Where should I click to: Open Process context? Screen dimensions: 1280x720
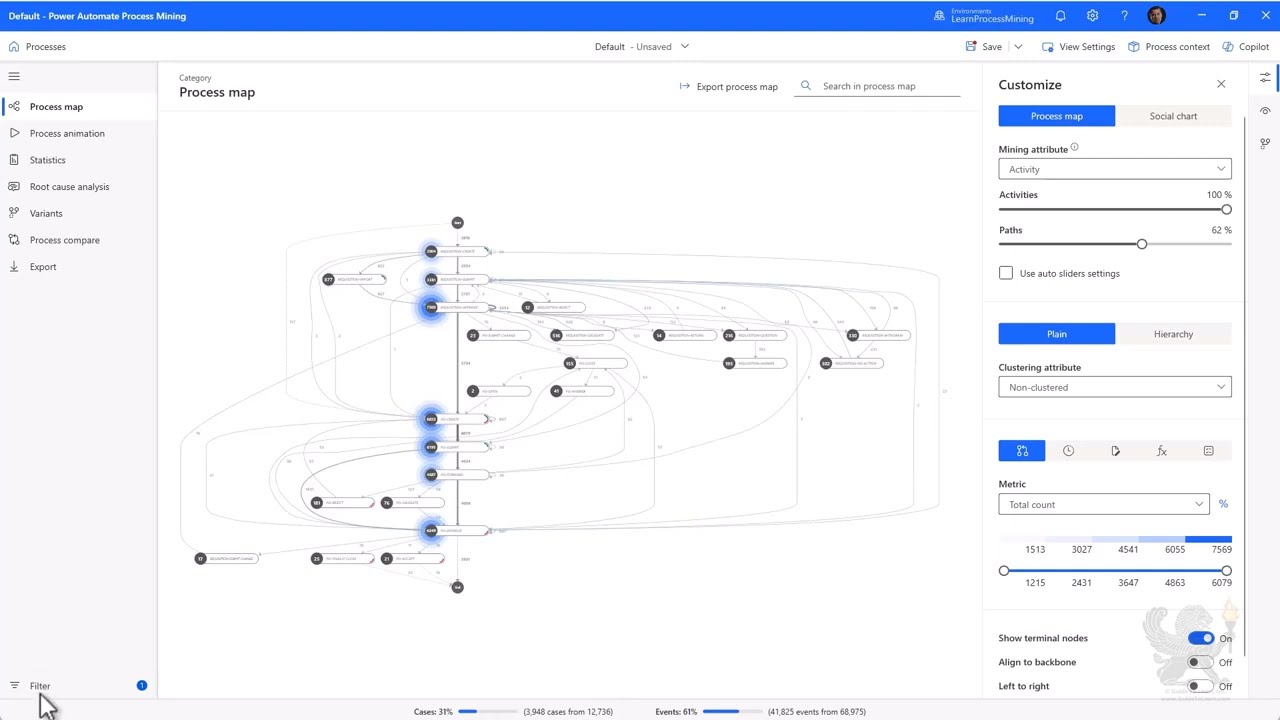1169,47
